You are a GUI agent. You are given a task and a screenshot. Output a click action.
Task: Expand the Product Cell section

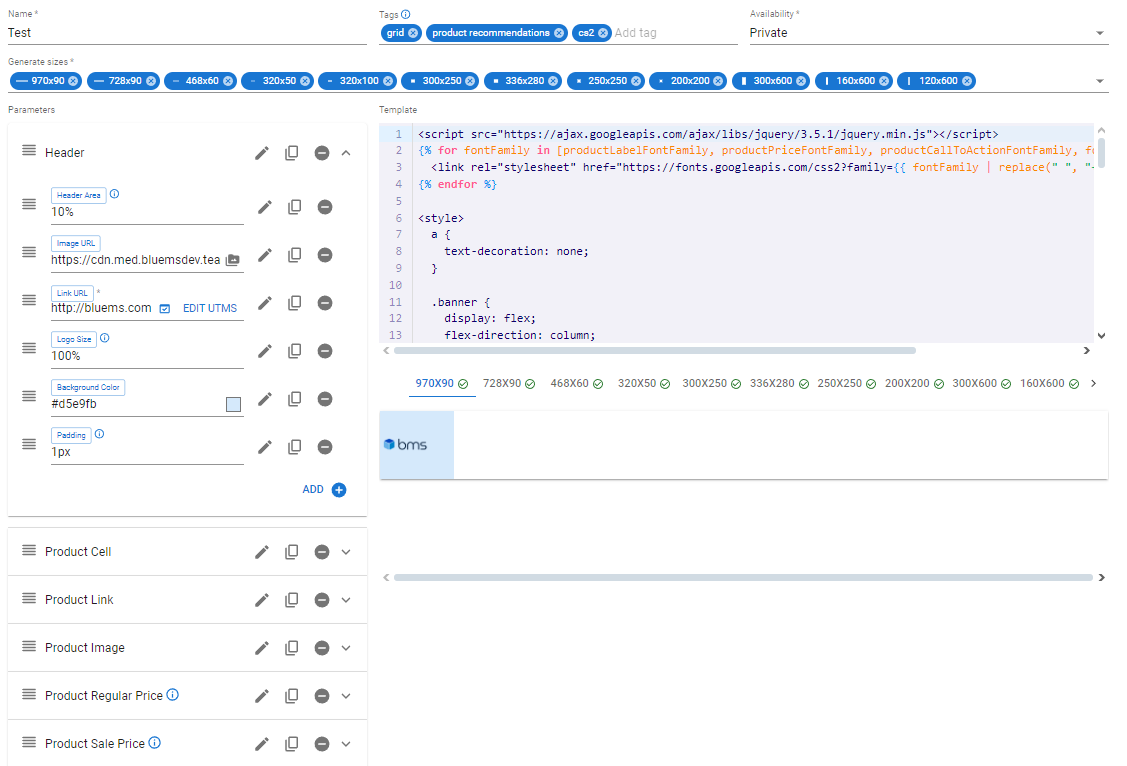coord(346,552)
